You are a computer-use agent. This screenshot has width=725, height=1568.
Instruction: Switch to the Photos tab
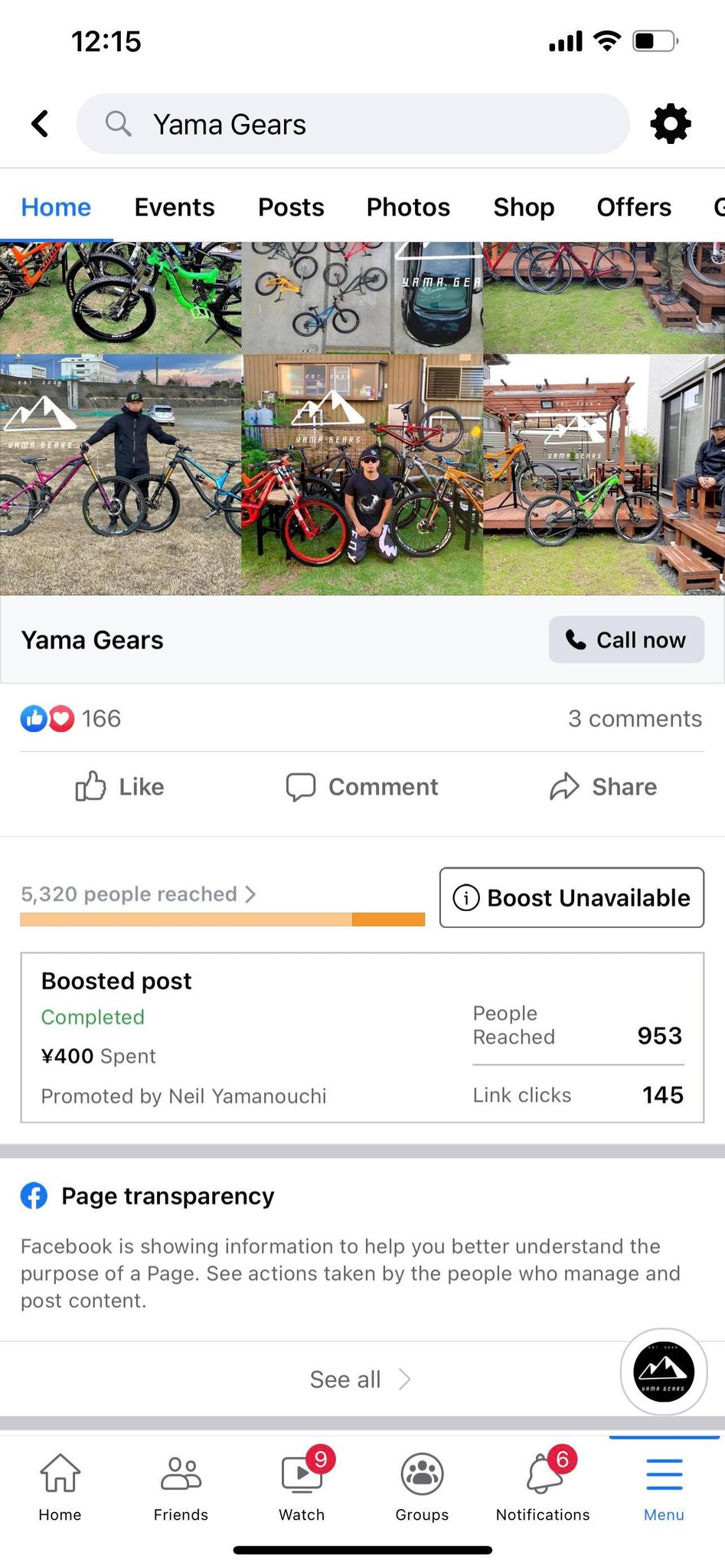pyautogui.click(x=408, y=207)
